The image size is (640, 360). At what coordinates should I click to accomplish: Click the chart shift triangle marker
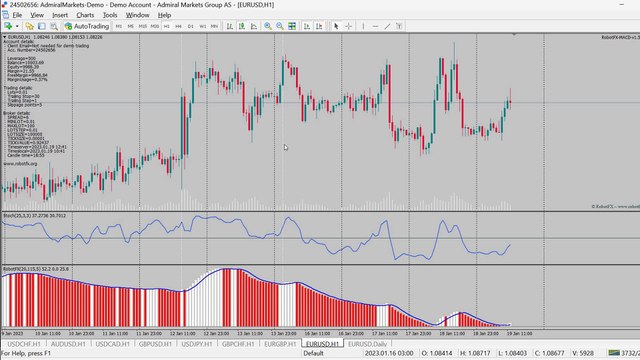pos(514,35)
